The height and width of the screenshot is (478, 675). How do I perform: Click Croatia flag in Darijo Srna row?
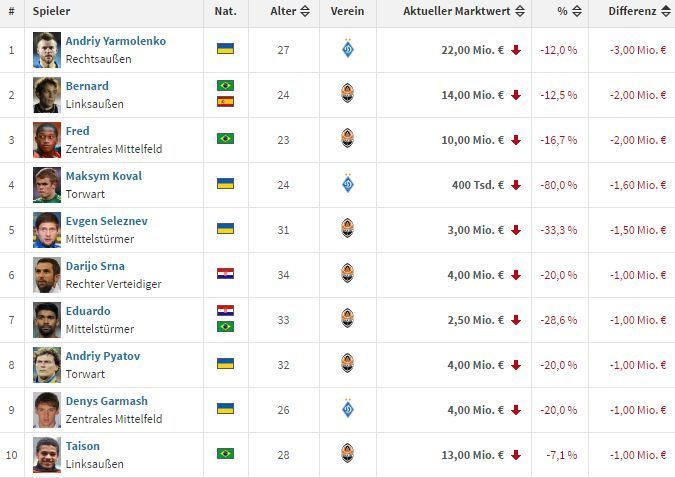tap(225, 273)
